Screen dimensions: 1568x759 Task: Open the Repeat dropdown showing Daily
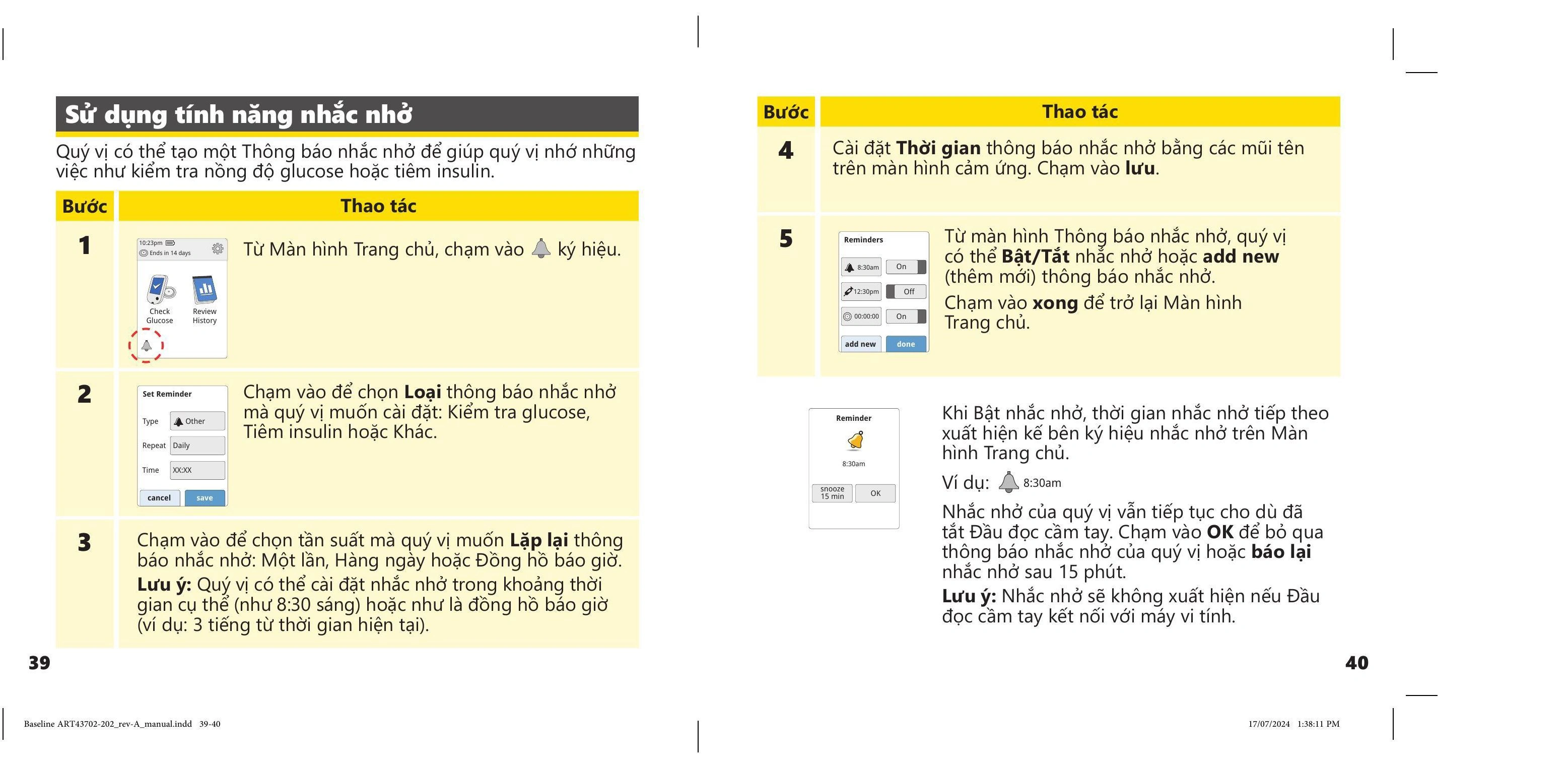click(x=197, y=446)
